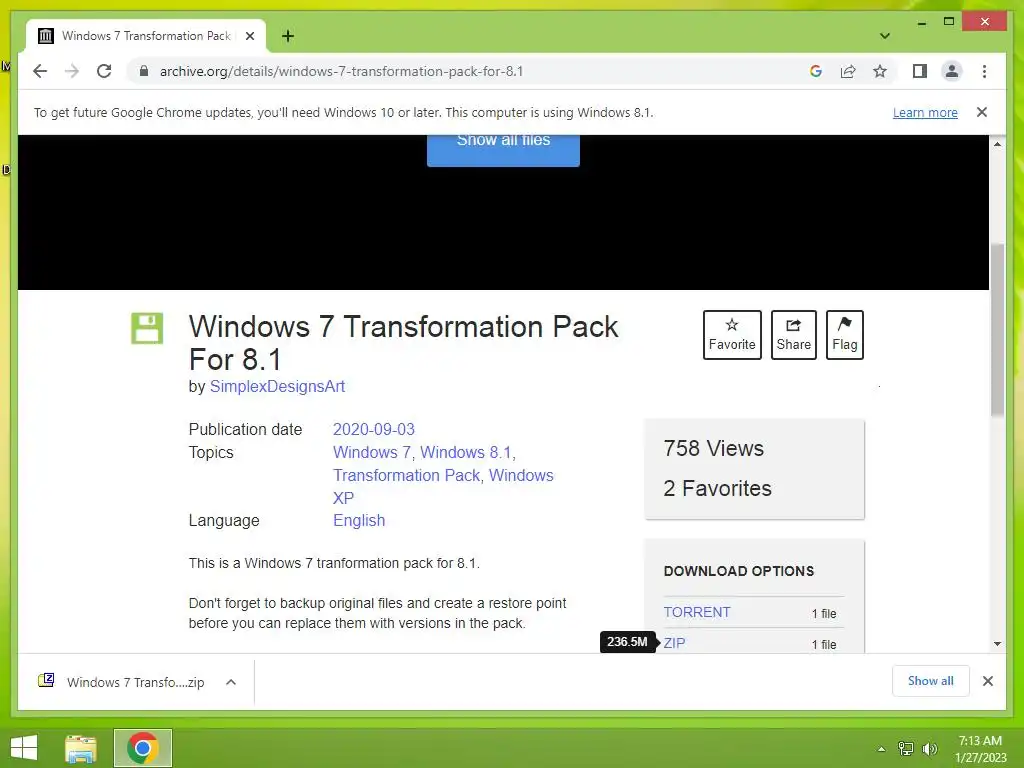Viewport: 1024px width, 768px height.
Task: Reload the archive.org page
Action: tap(104, 71)
